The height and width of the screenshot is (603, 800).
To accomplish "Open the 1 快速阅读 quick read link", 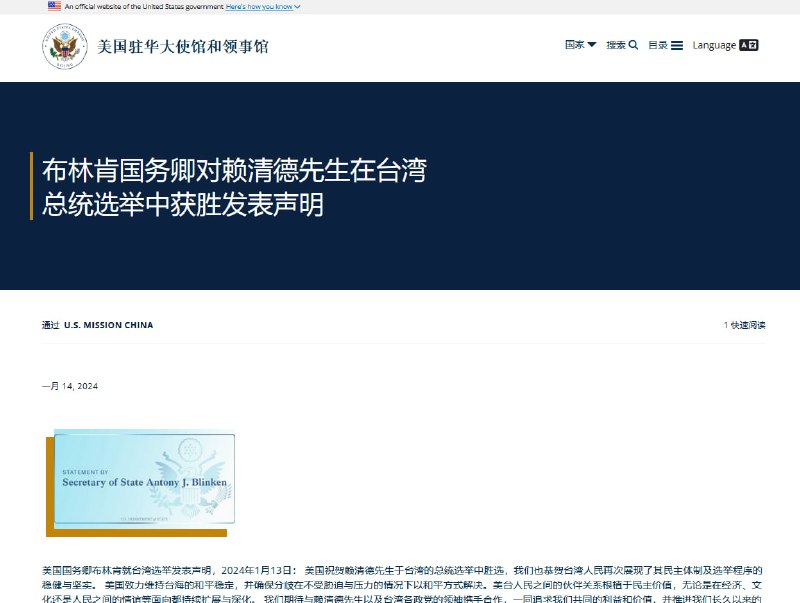I will click(x=744, y=324).
